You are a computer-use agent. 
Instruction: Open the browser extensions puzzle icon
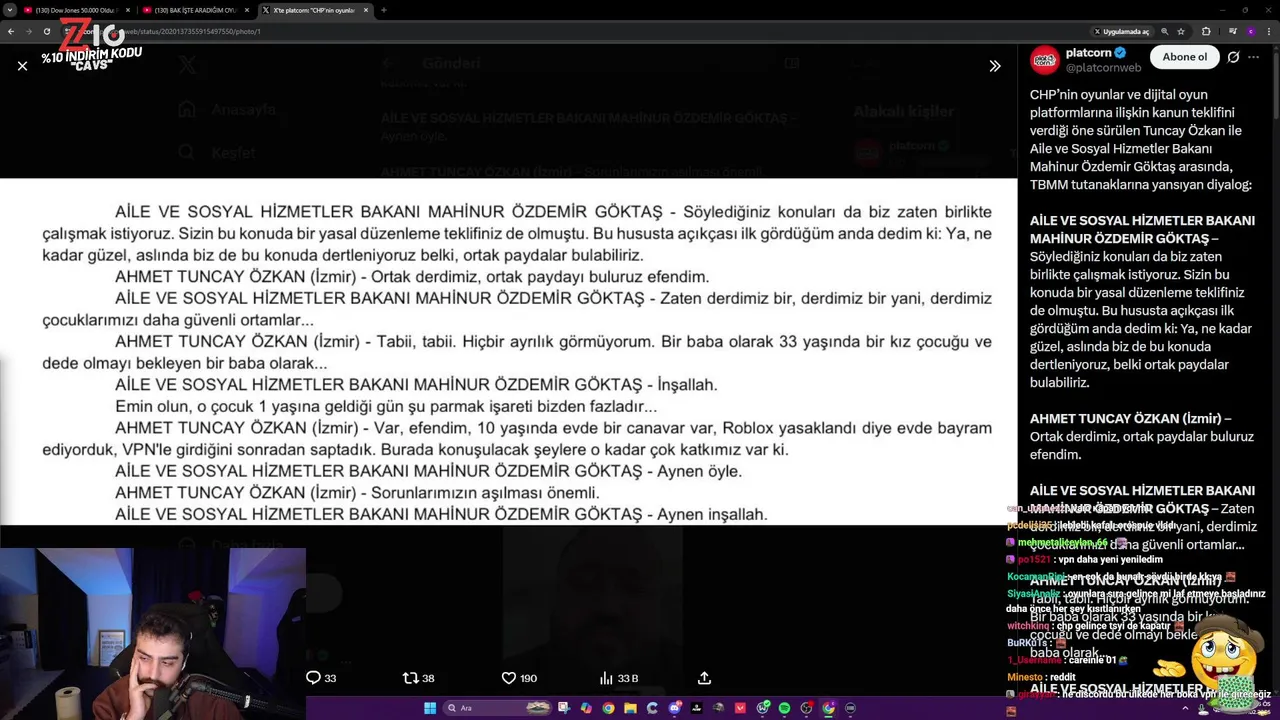tap(1206, 31)
